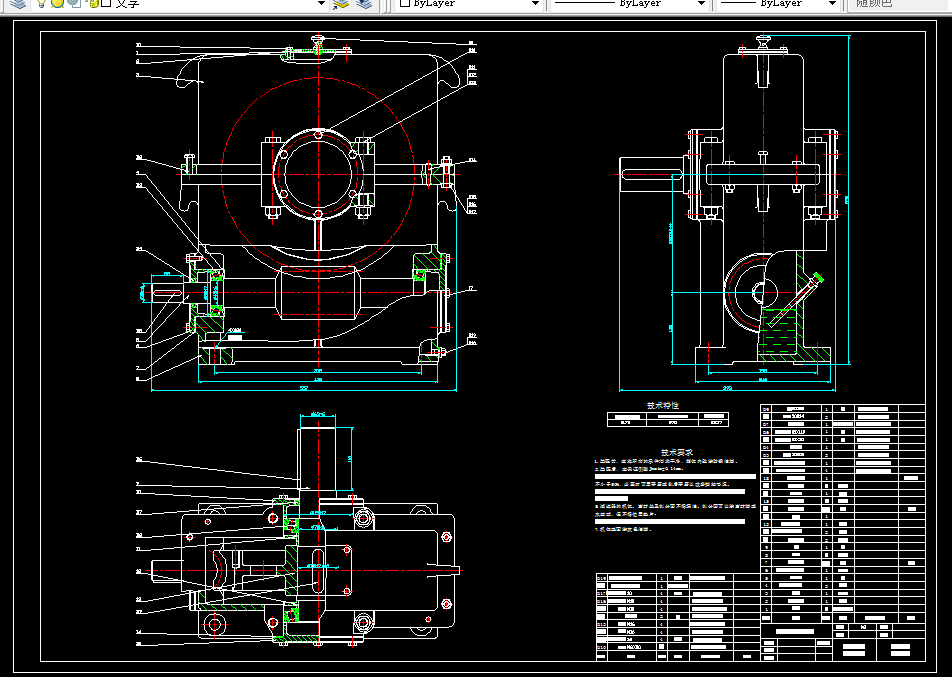Screen dimensions: 952x677
Task: Select the 技术特性 heading text
Action: (662, 405)
